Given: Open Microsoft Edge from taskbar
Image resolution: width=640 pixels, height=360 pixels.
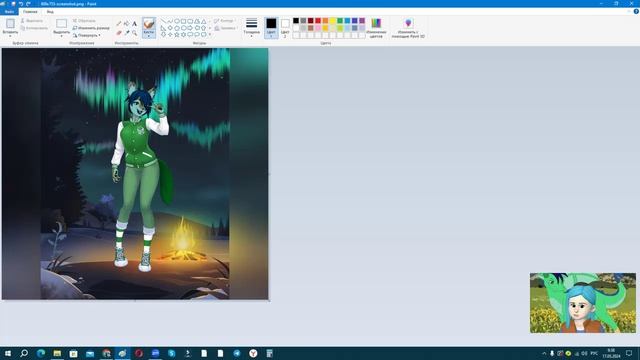Looking at the screenshot, I should click(x=41, y=353).
